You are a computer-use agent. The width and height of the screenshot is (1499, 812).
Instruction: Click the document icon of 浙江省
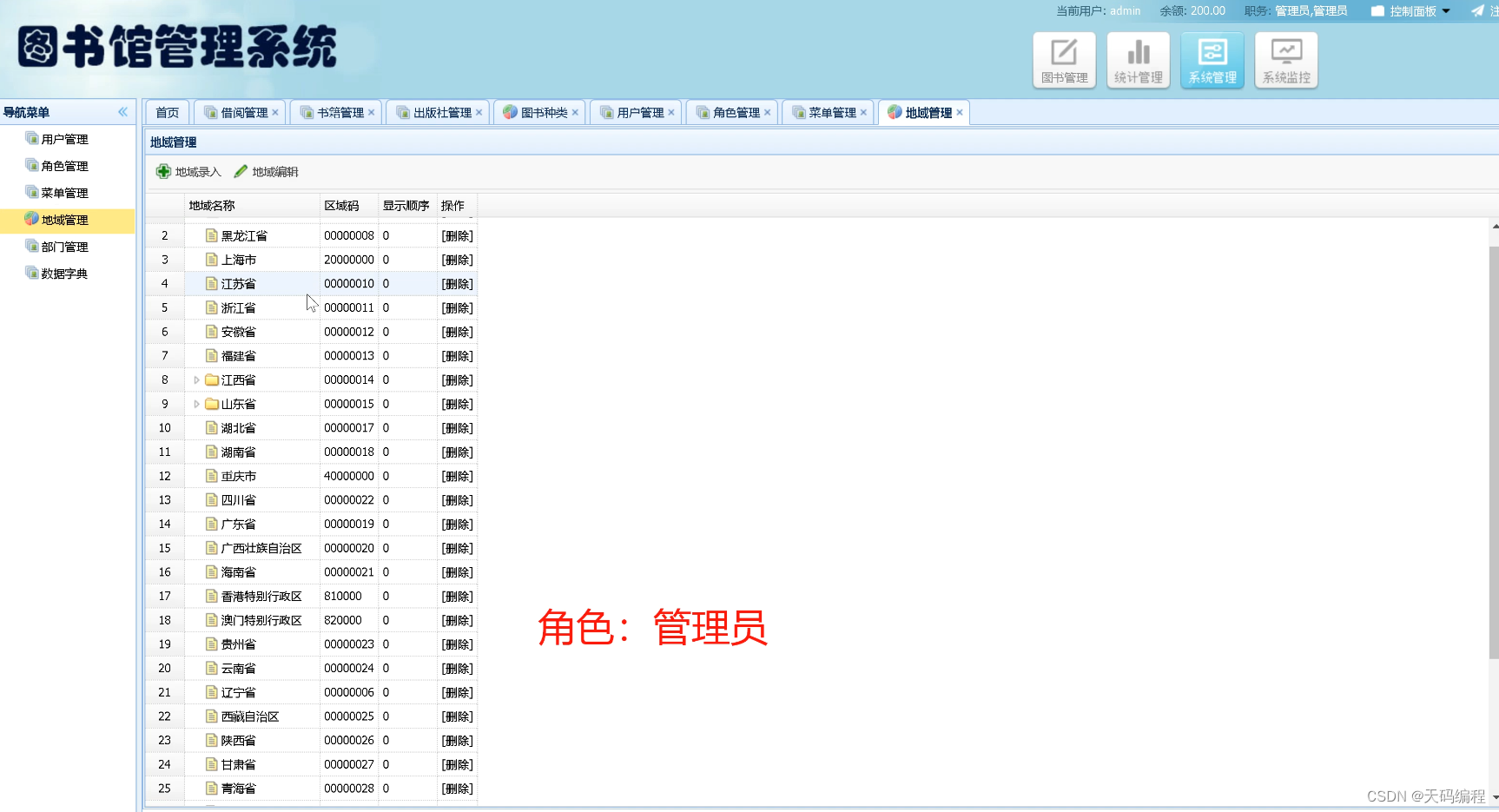212,307
